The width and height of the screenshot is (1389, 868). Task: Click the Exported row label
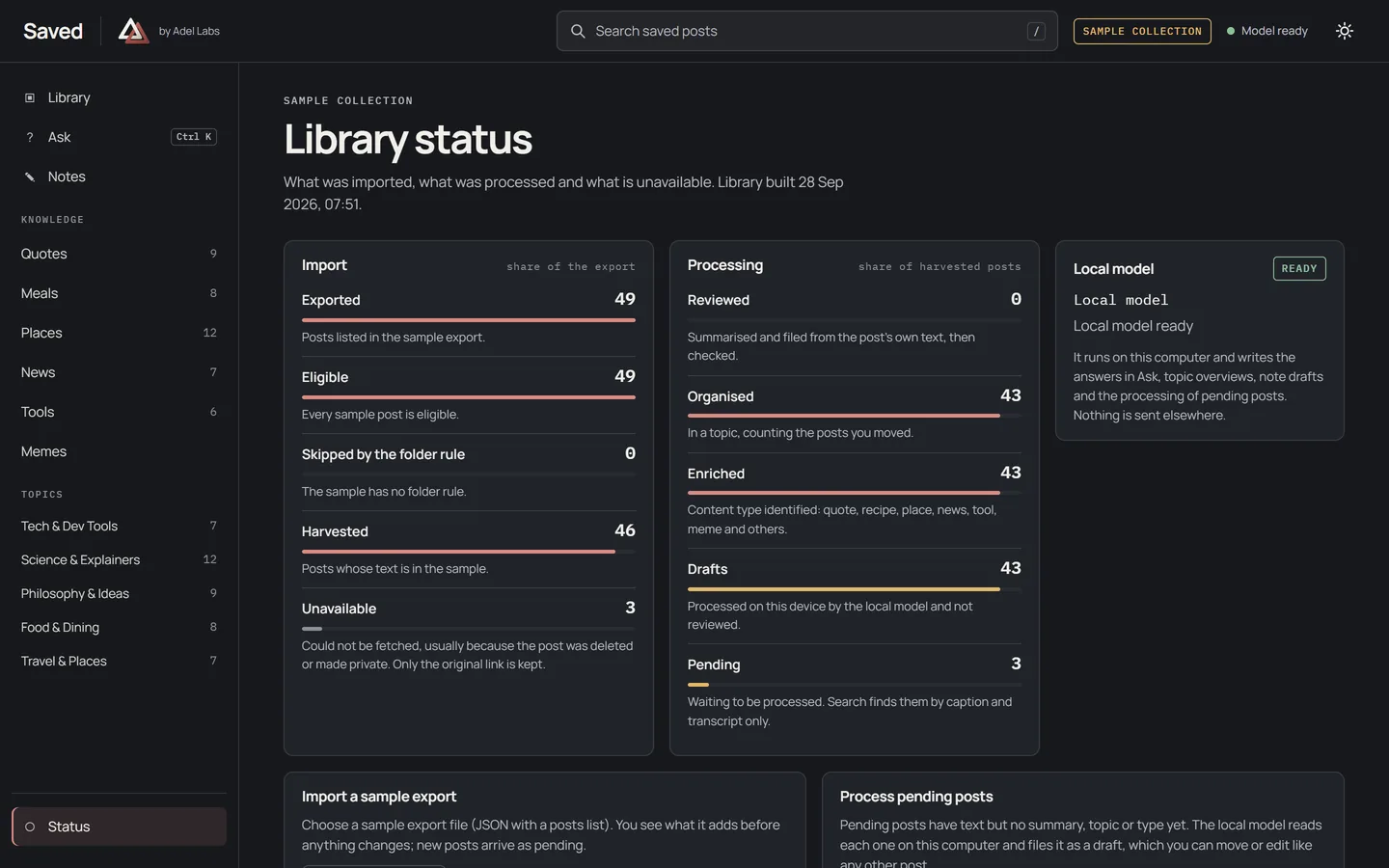[x=331, y=300]
